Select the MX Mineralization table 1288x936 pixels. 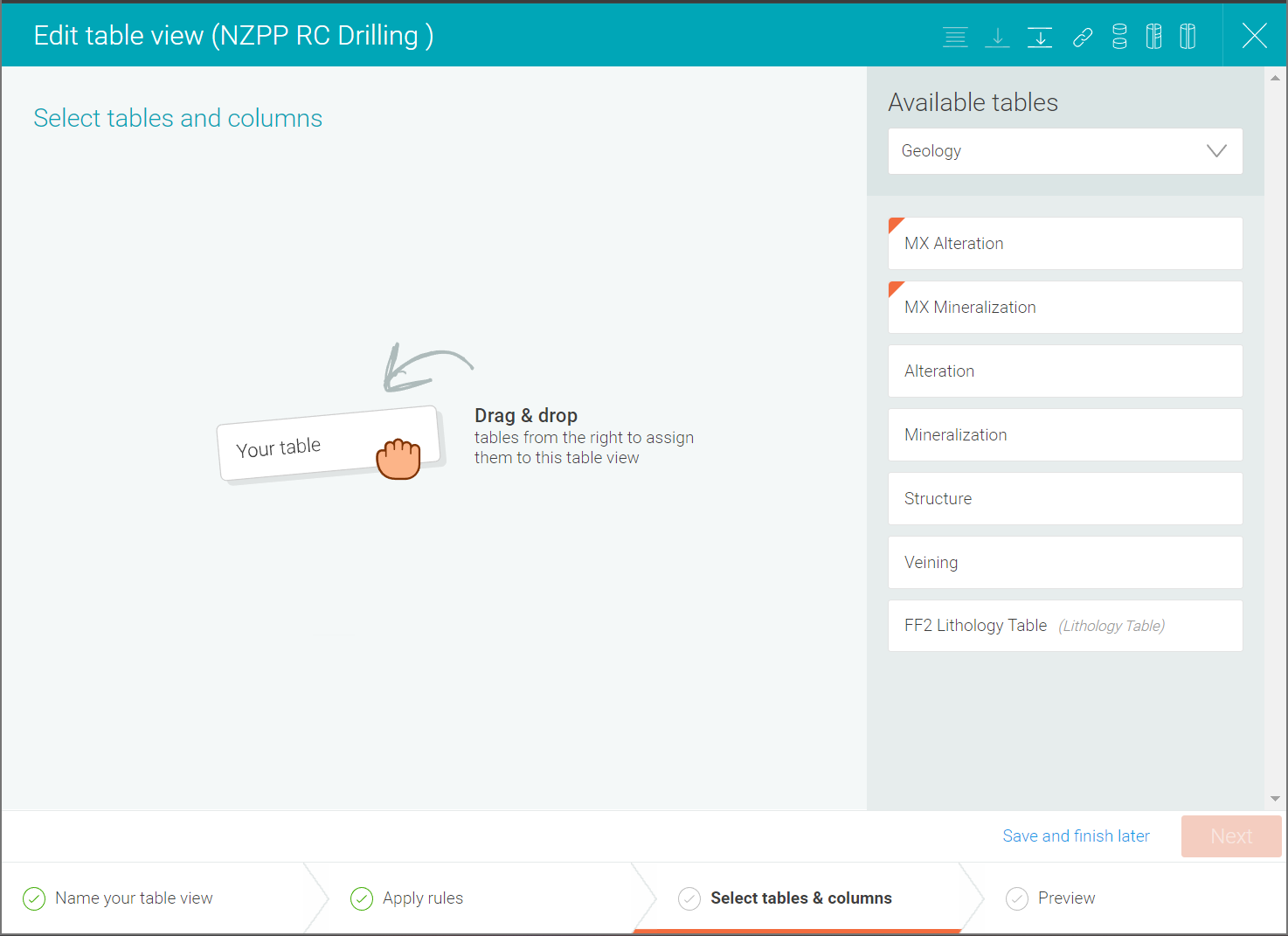click(1064, 308)
